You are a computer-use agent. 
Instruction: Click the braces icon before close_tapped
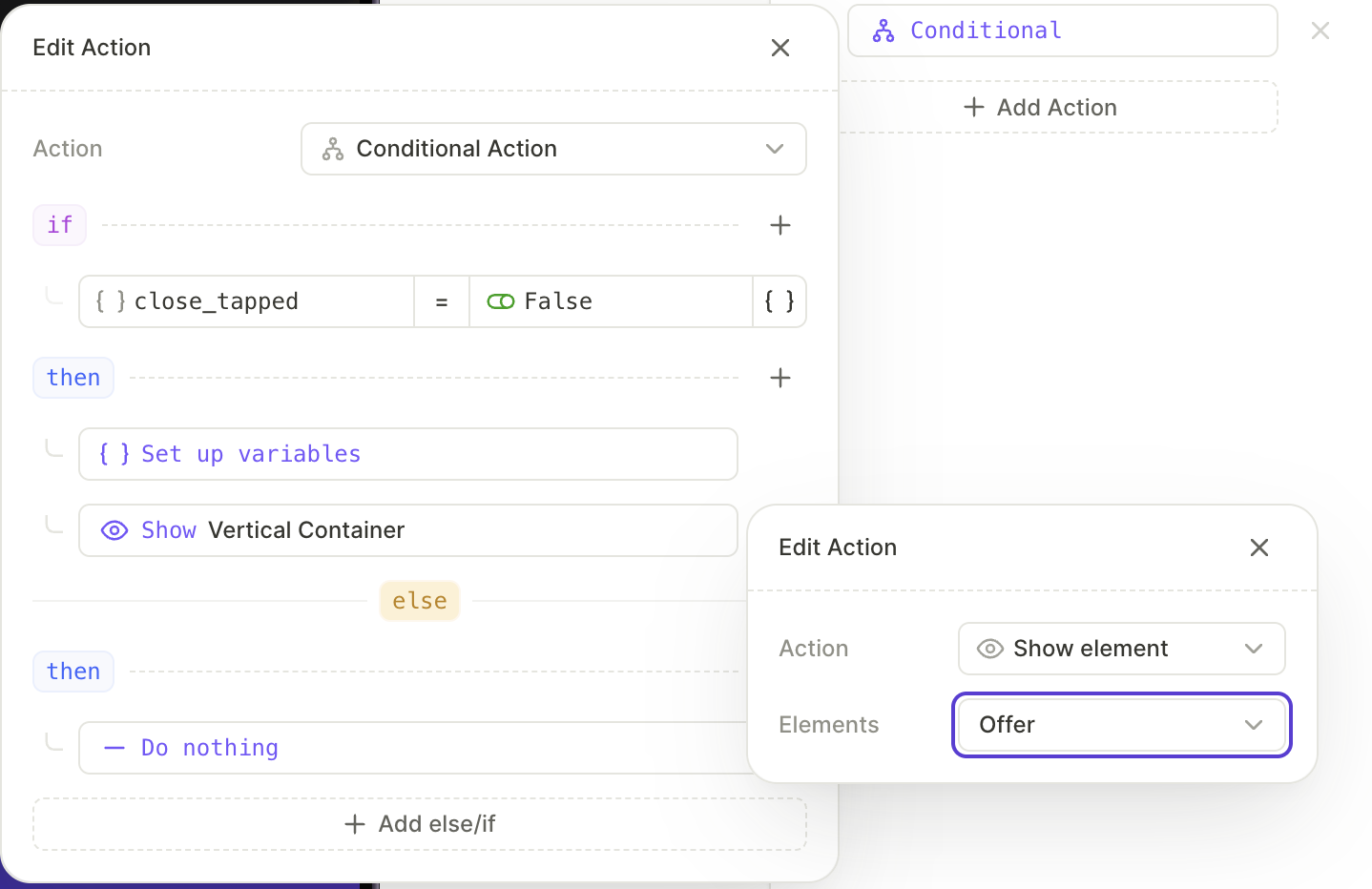[111, 301]
